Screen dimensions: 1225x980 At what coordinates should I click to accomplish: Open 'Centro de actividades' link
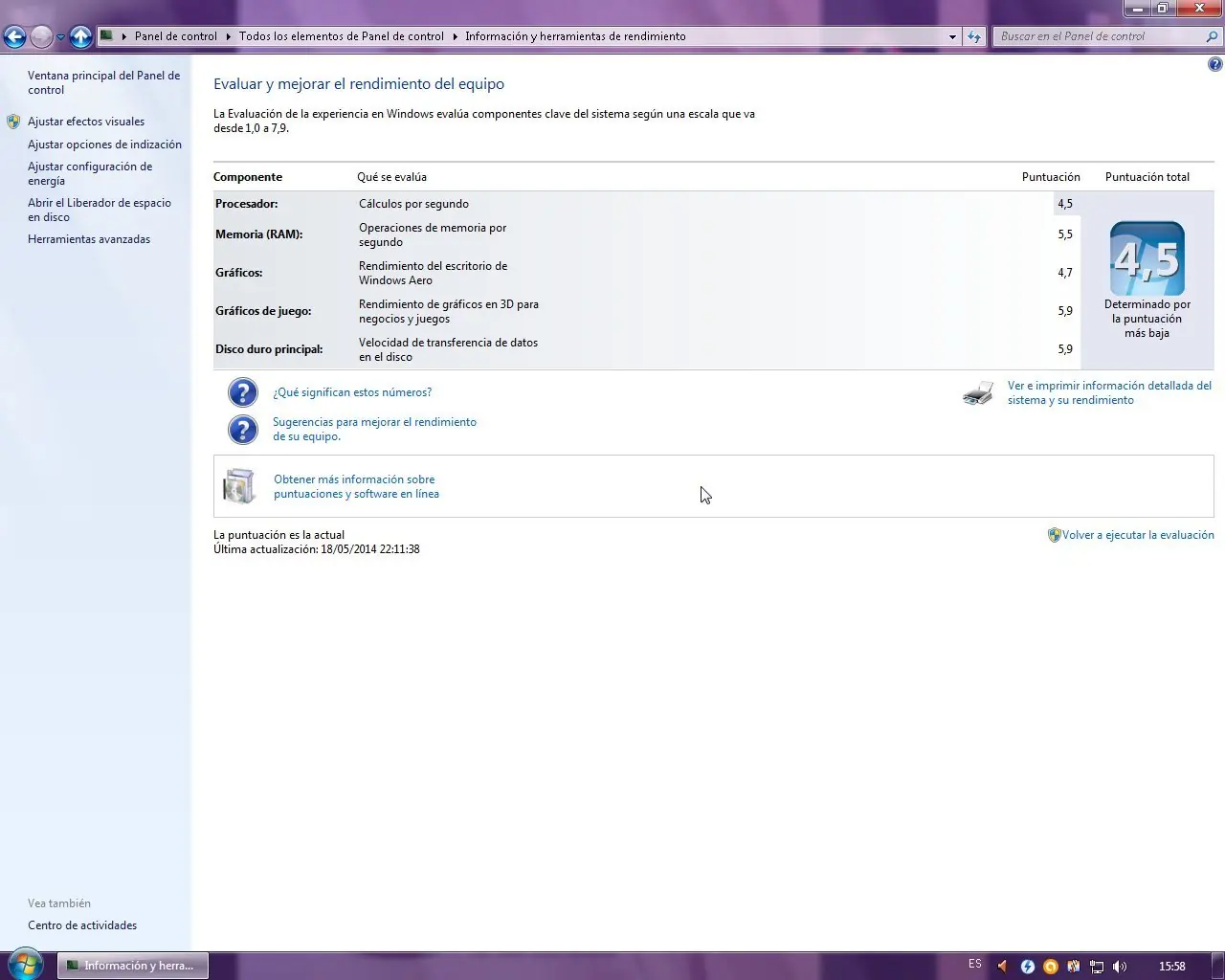click(x=82, y=925)
